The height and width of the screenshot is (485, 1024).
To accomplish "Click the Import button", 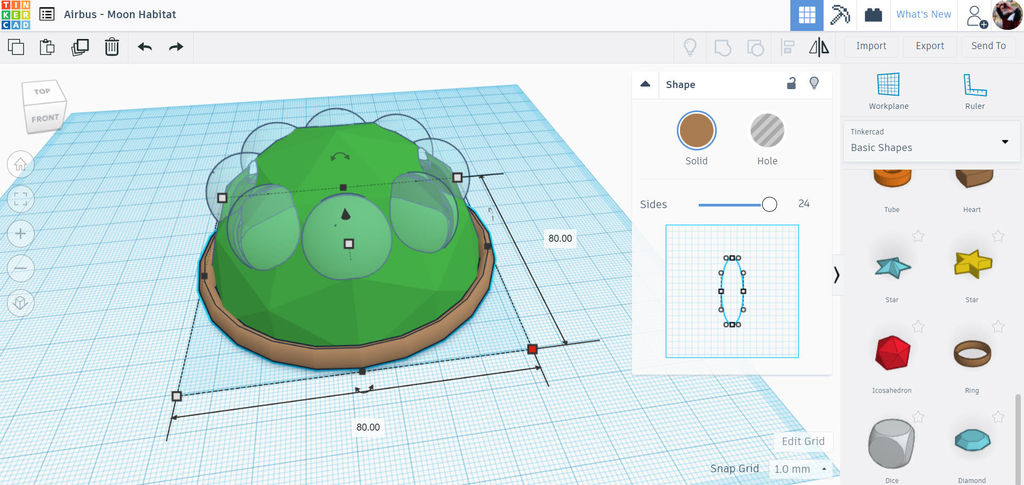I will click(871, 46).
